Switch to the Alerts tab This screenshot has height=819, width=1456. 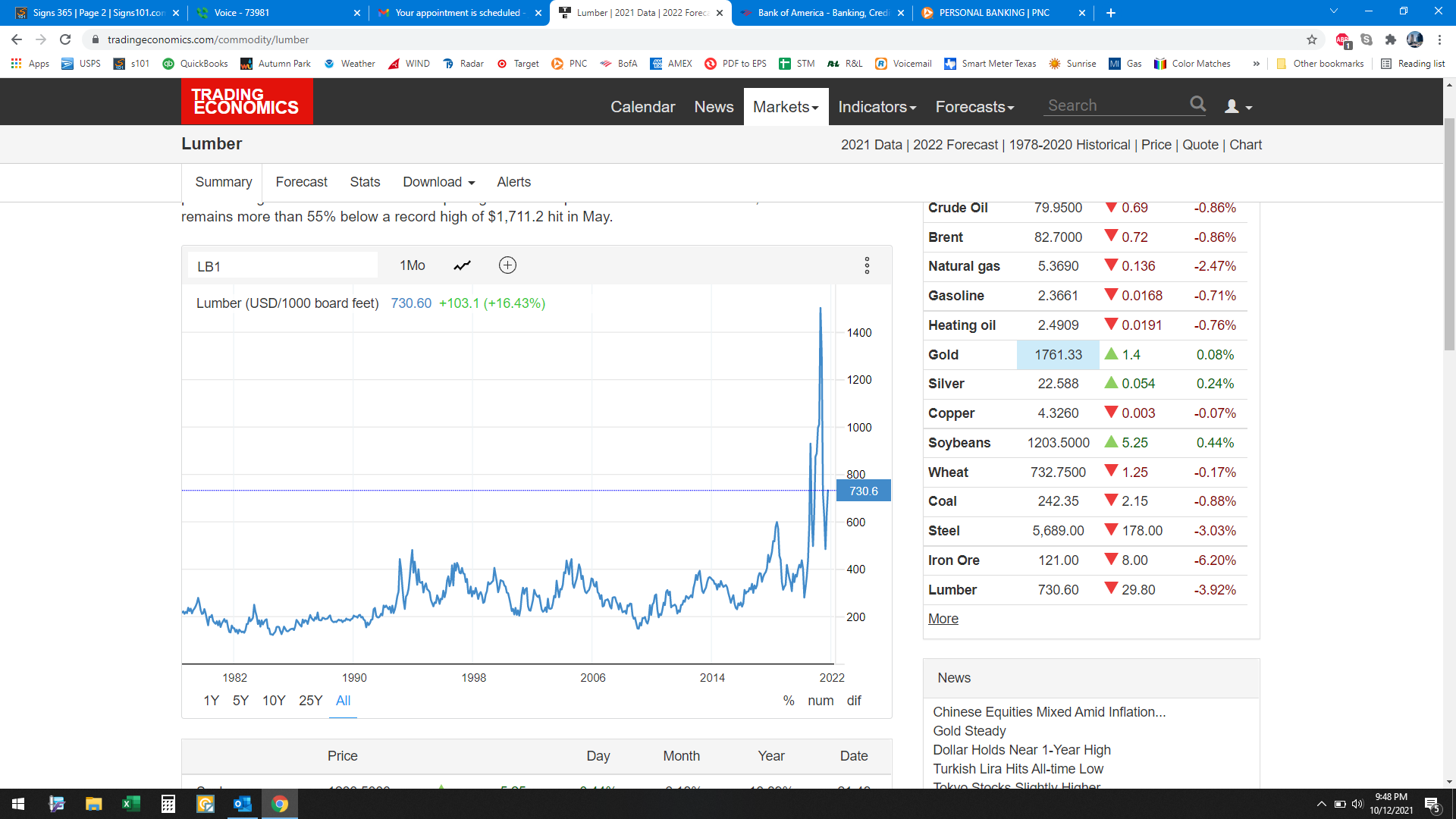[x=513, y=182]
